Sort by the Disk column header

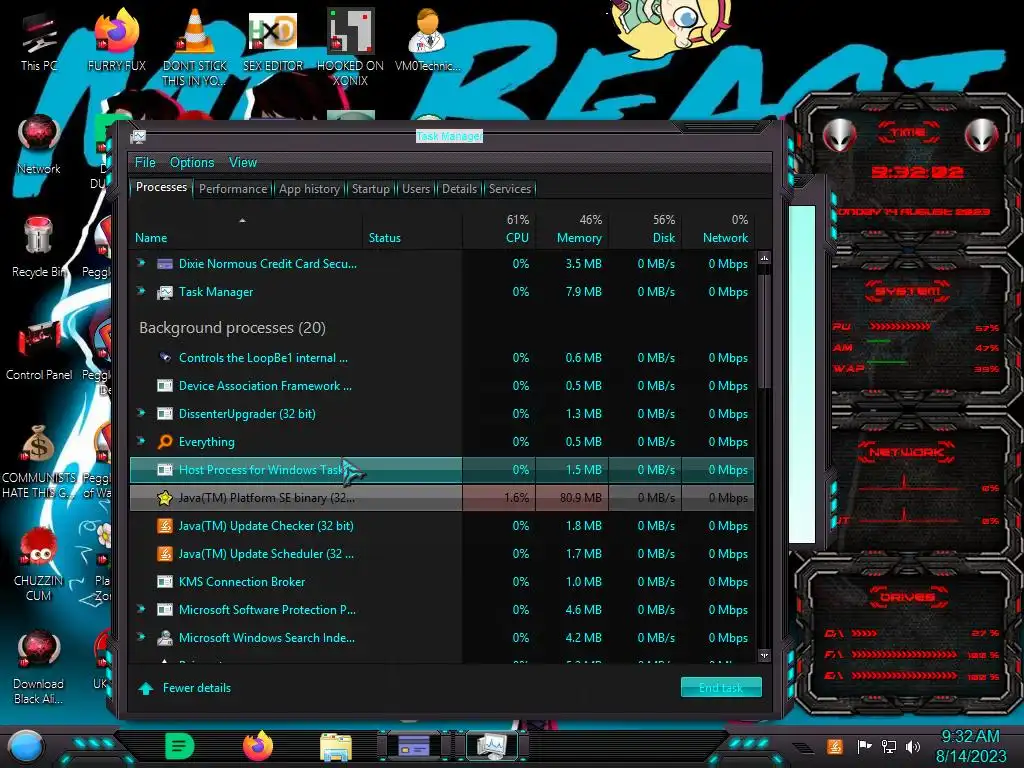pos(645,230)
